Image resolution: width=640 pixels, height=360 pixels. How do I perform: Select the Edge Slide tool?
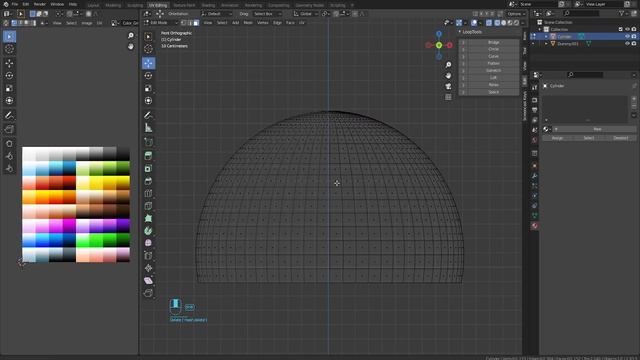pyautogui.click(x=148, y=256)
